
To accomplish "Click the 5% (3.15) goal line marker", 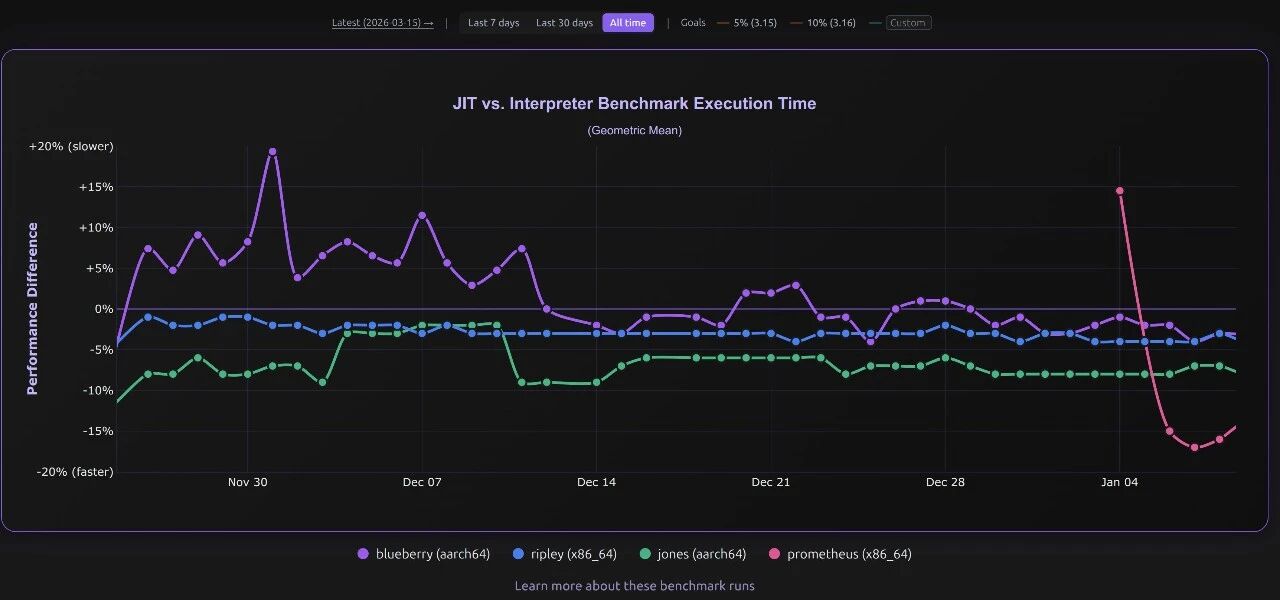I will click(723, 22).
